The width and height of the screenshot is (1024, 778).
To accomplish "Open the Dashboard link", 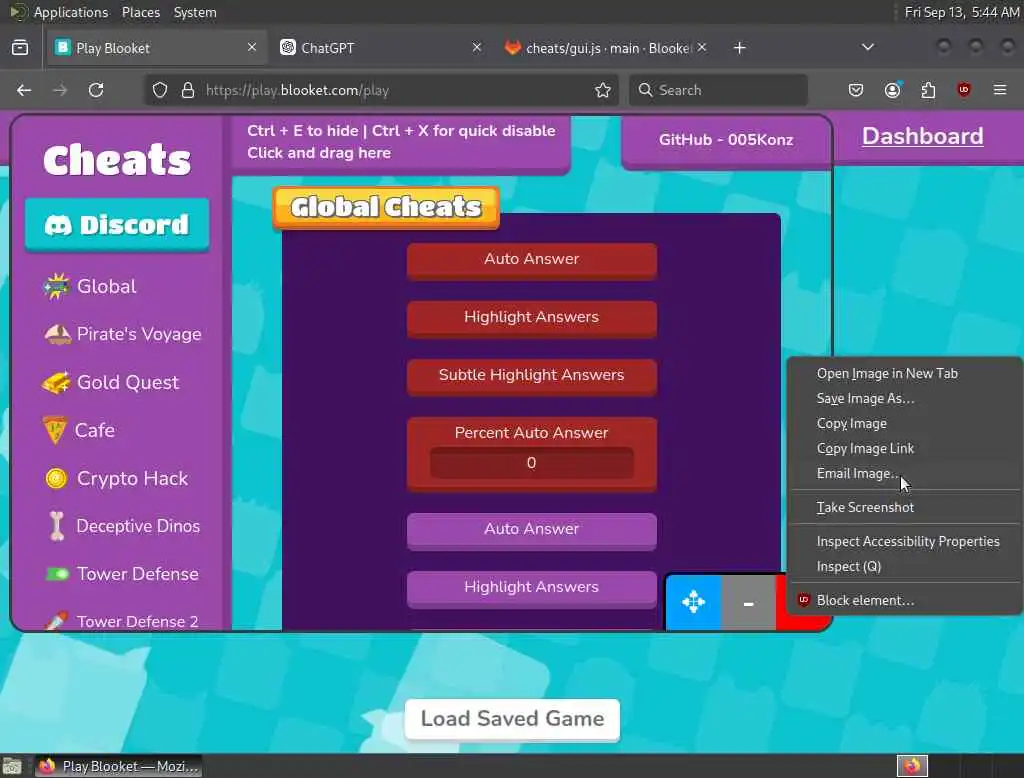I will (x=922, y=136).
